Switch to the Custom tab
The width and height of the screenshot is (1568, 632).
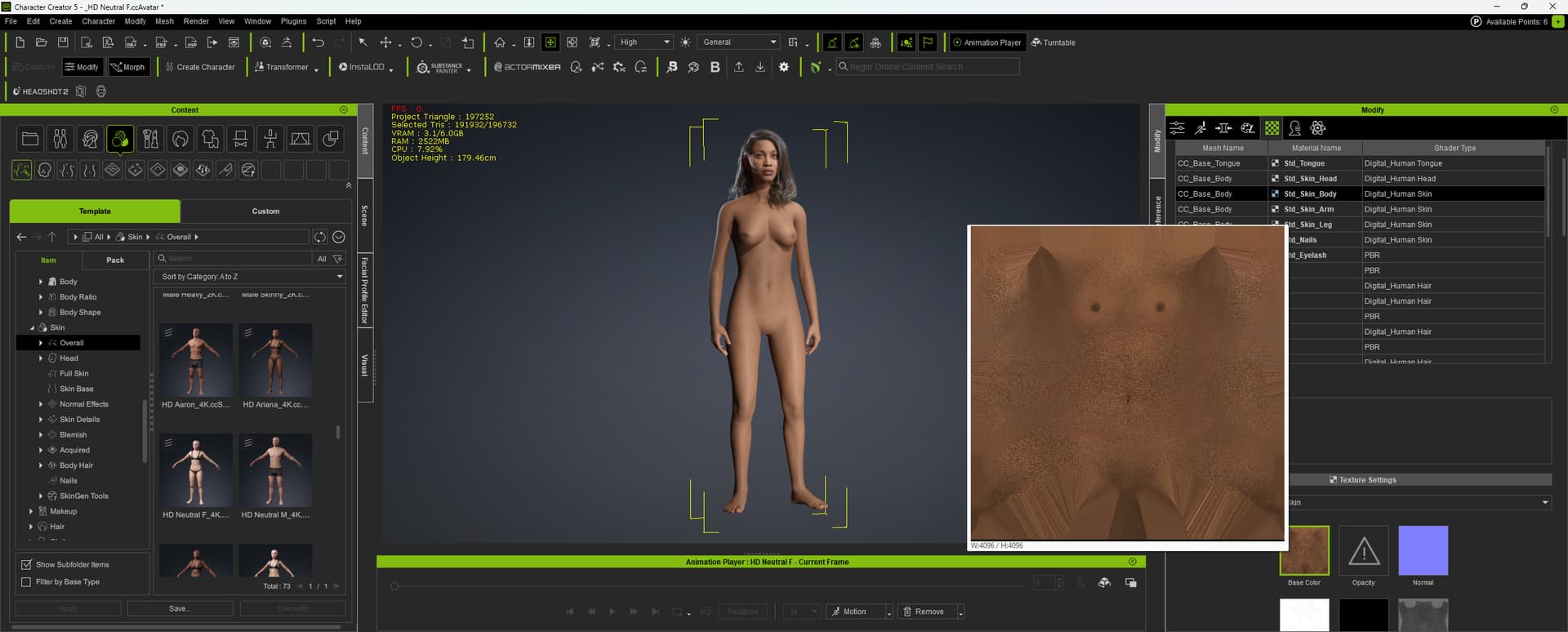point(265,211)
